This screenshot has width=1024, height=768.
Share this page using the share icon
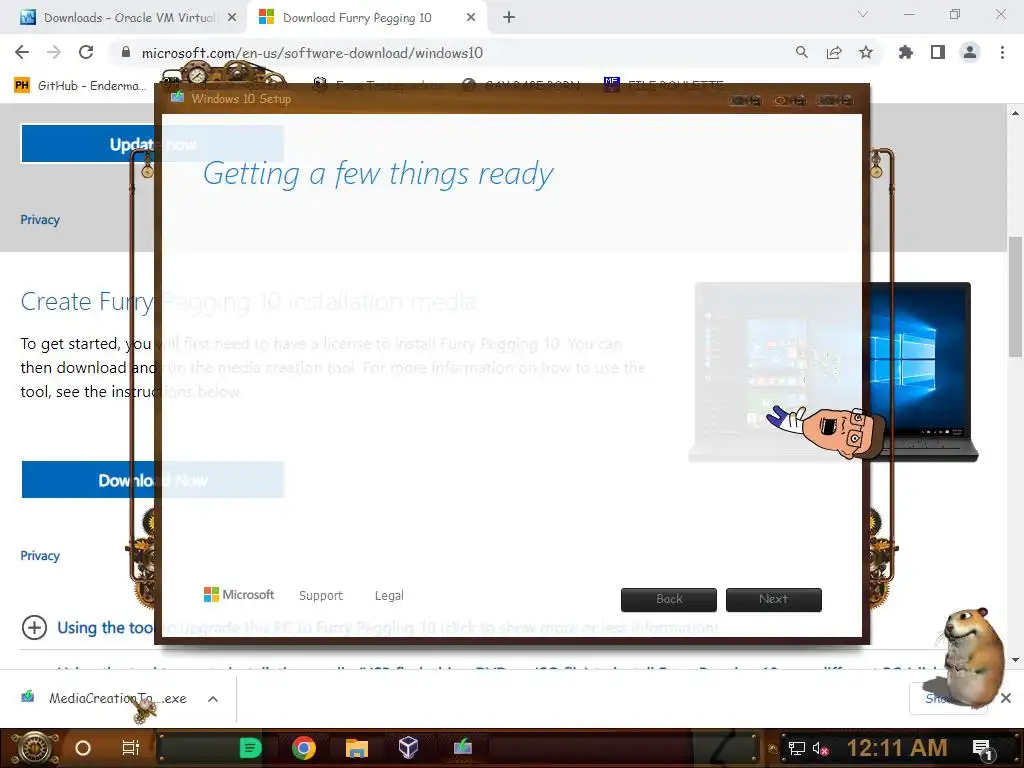(x=834, y=52)
